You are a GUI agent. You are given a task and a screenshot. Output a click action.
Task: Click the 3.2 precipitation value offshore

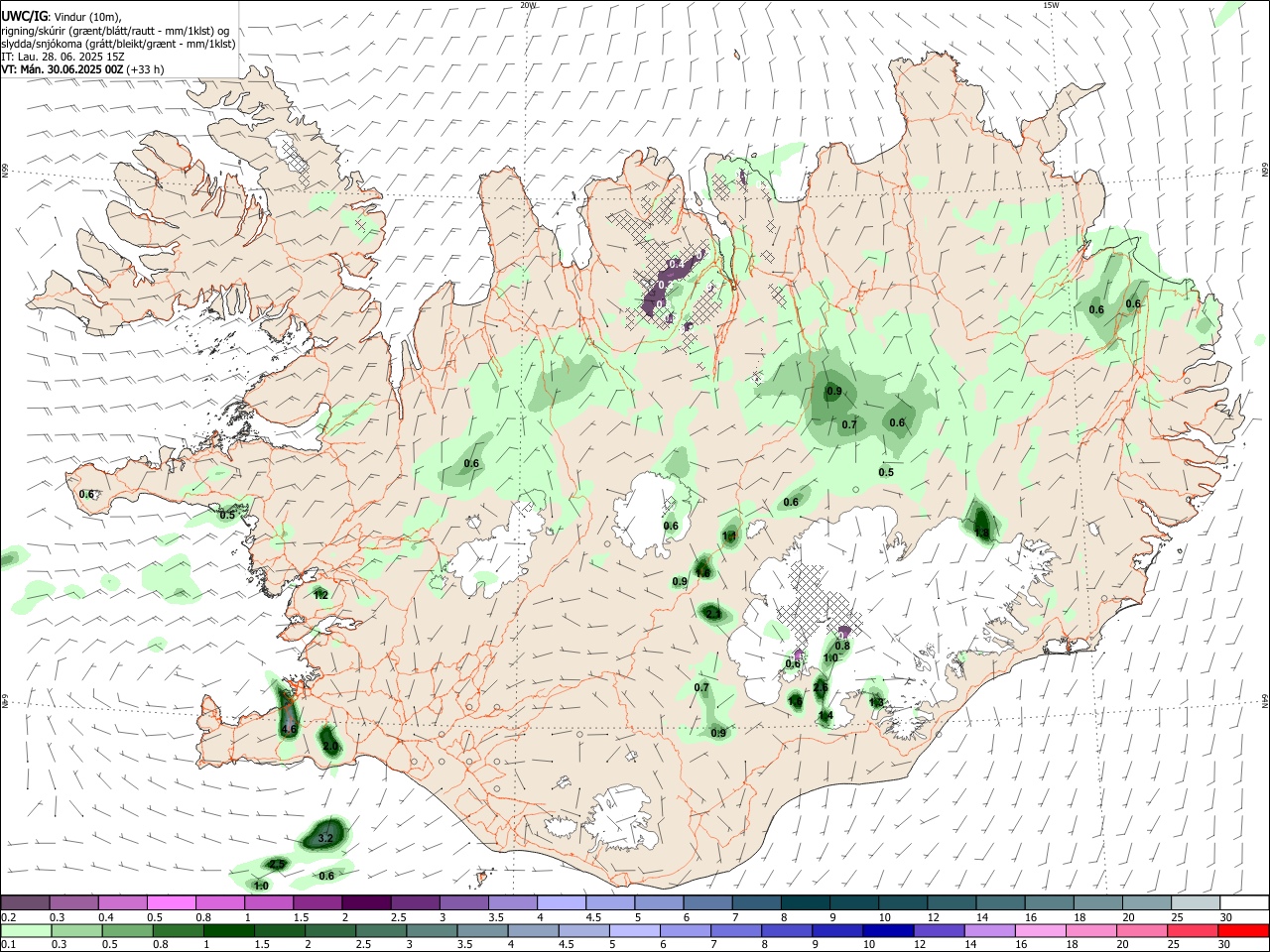click(x=324, y=839)
